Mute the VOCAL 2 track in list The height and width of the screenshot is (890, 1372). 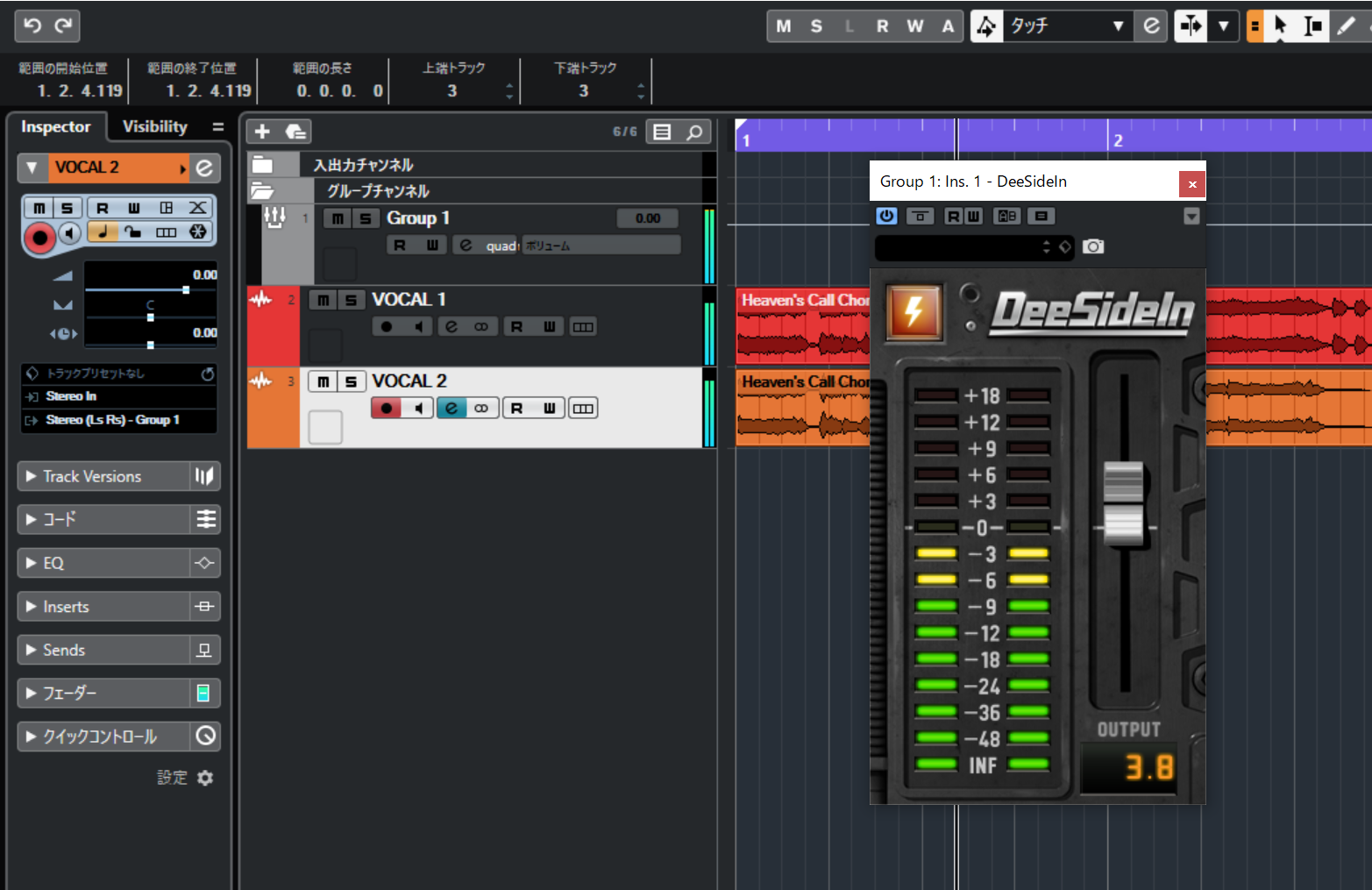(323, 381)
